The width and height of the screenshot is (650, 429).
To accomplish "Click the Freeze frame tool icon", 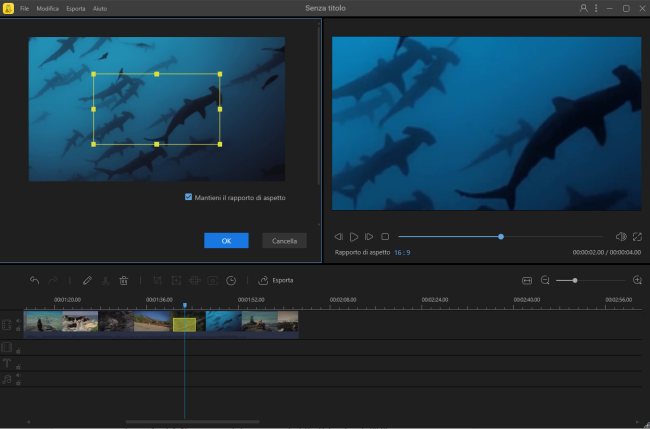I will [x=213, y=281].
